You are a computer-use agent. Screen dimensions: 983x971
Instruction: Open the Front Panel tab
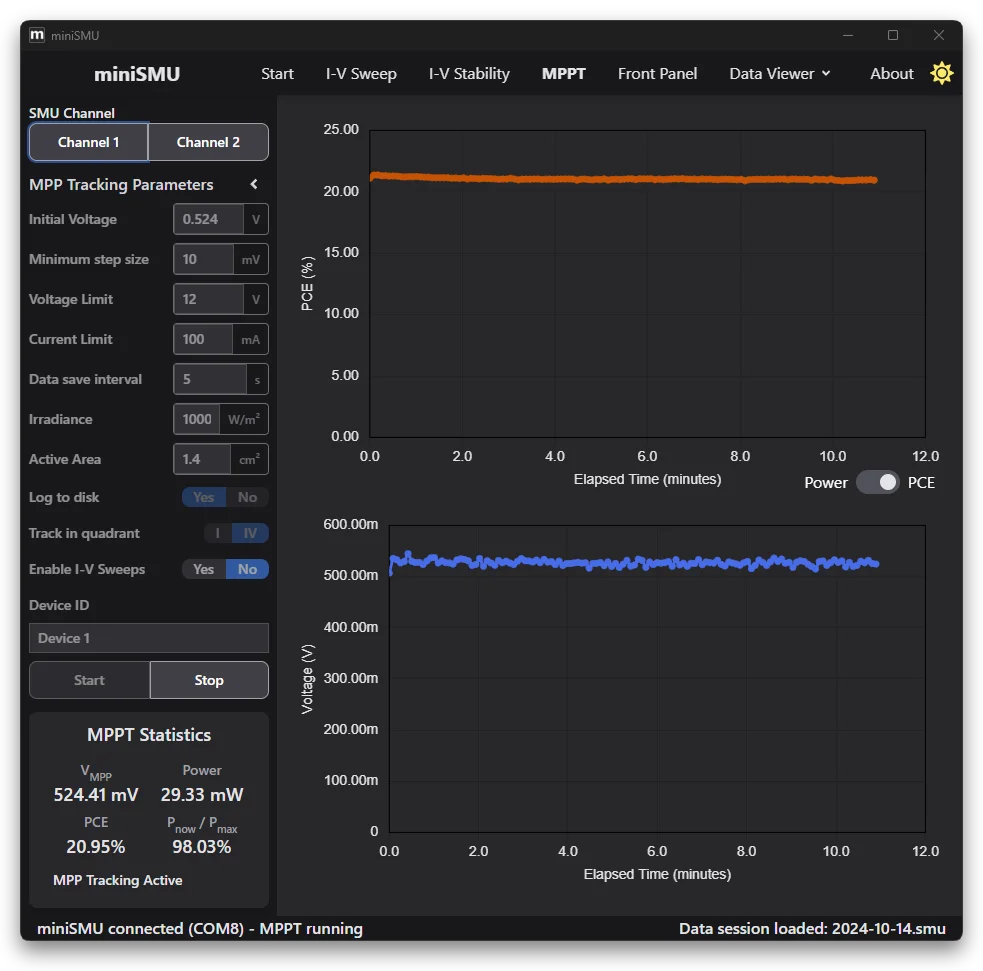[657, 73]
